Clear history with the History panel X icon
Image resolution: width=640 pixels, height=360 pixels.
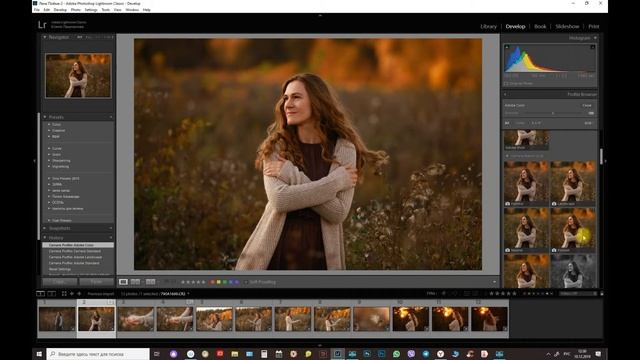click(x=111, y=238)
